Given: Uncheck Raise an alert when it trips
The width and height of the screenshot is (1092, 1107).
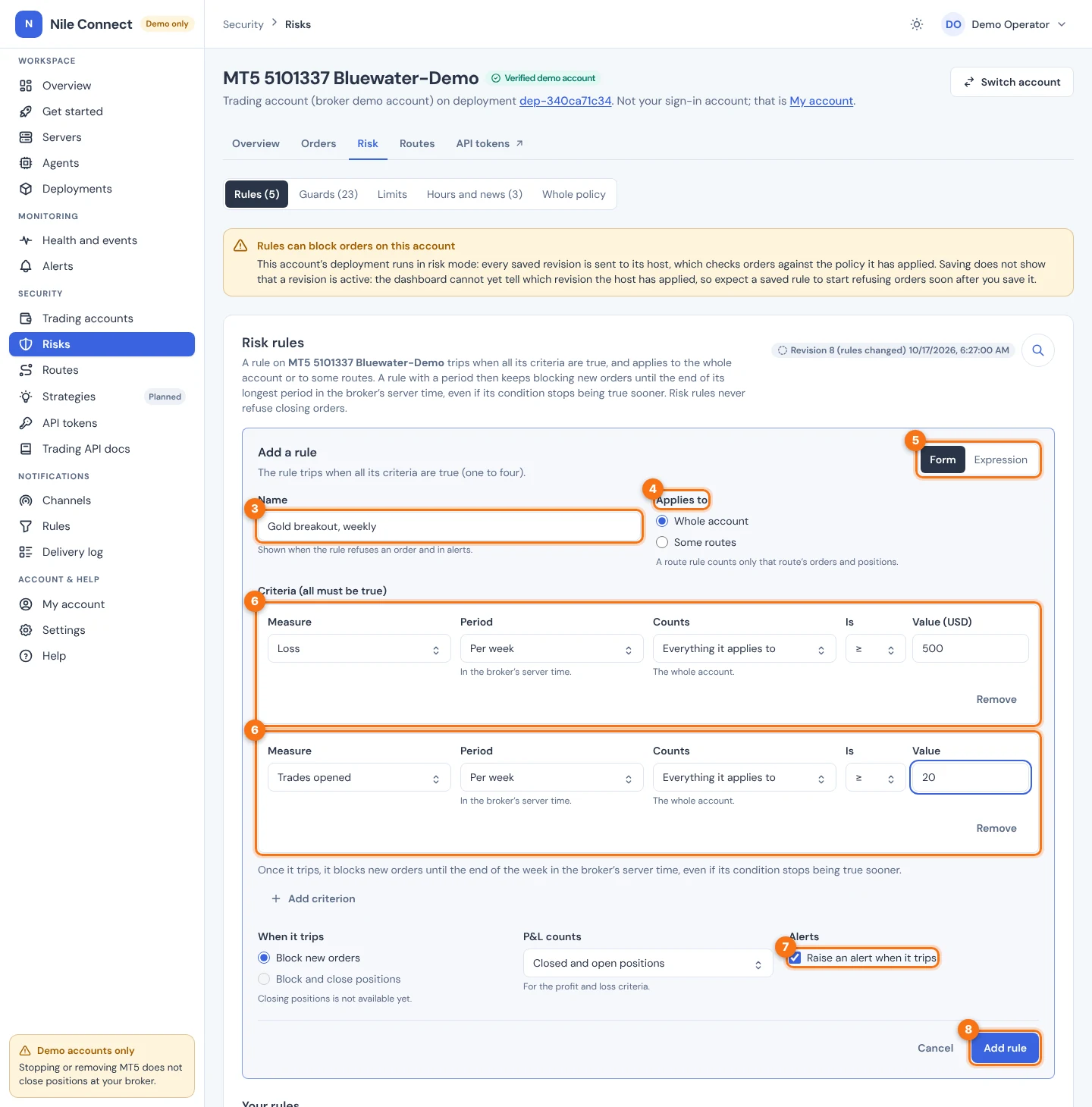Looking at the screenshot, I should click(795, 958).
